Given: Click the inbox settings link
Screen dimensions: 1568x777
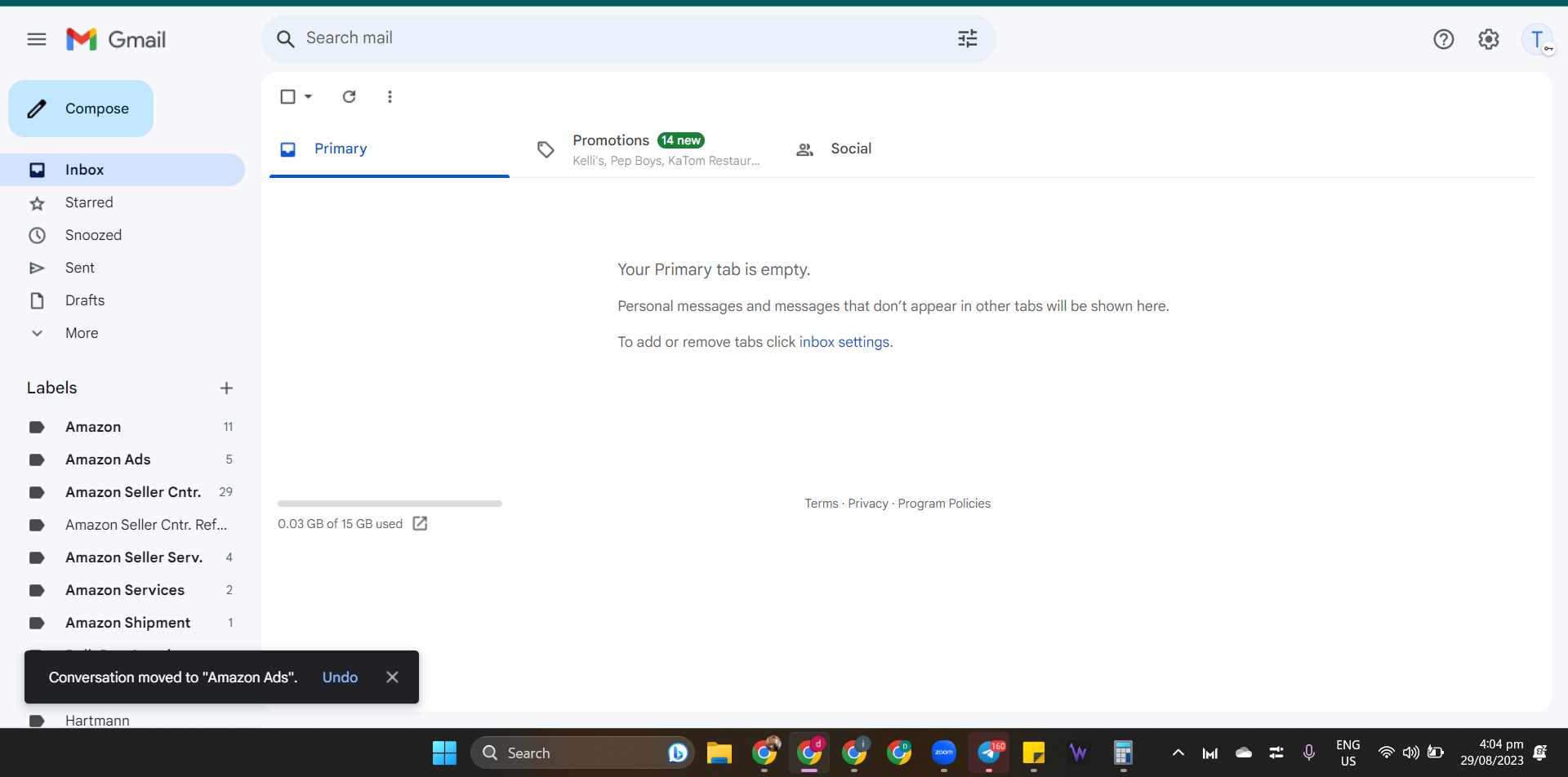Looking at the screenshot, I should (x=845, y=342).
